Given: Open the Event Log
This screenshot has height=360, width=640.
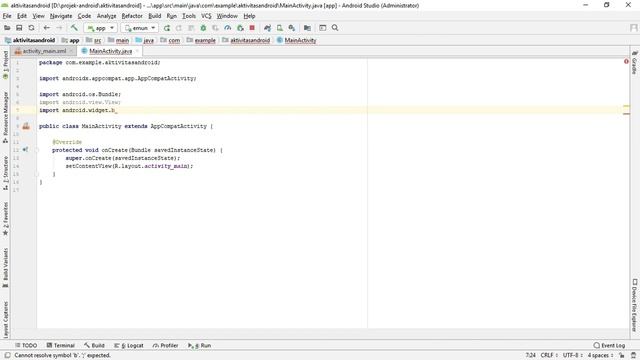Looking at the screenshot, I should pos(609,345).
